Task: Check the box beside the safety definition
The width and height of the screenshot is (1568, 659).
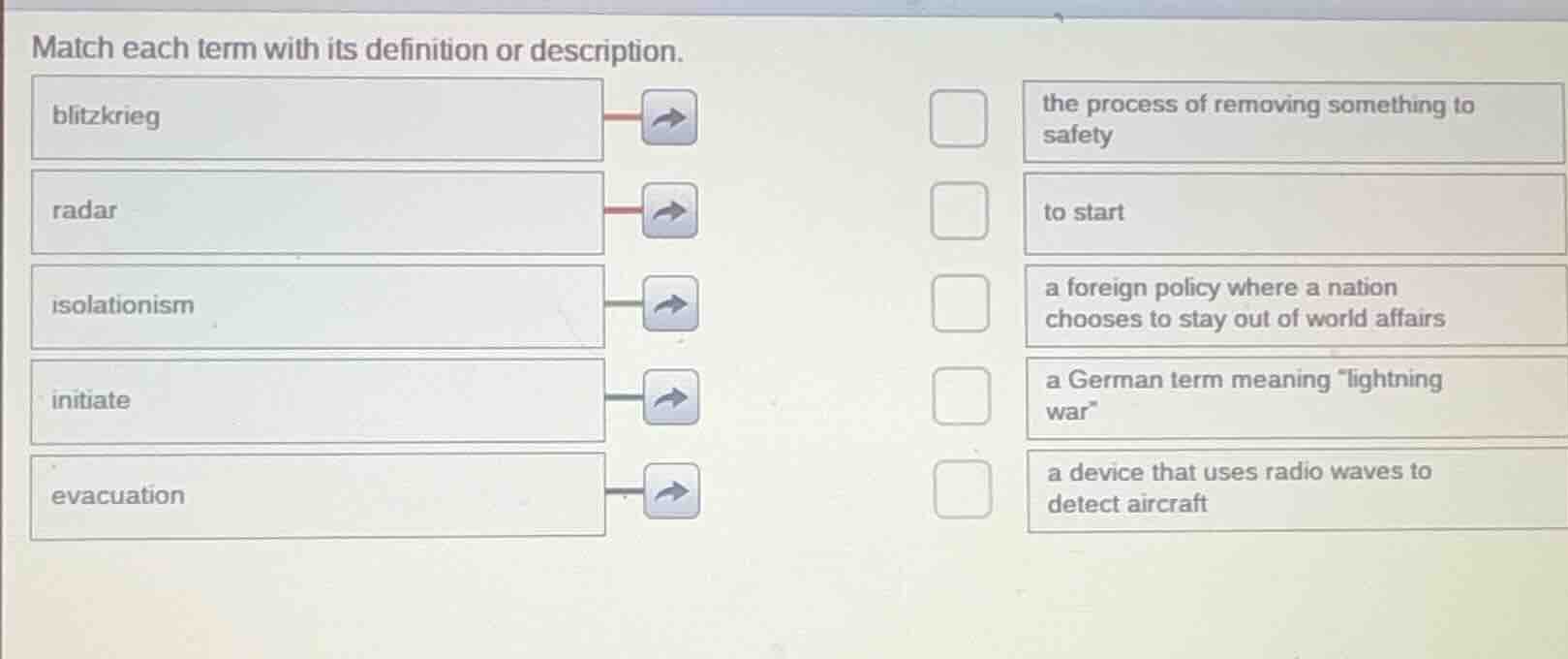Action: pos(960,119)
